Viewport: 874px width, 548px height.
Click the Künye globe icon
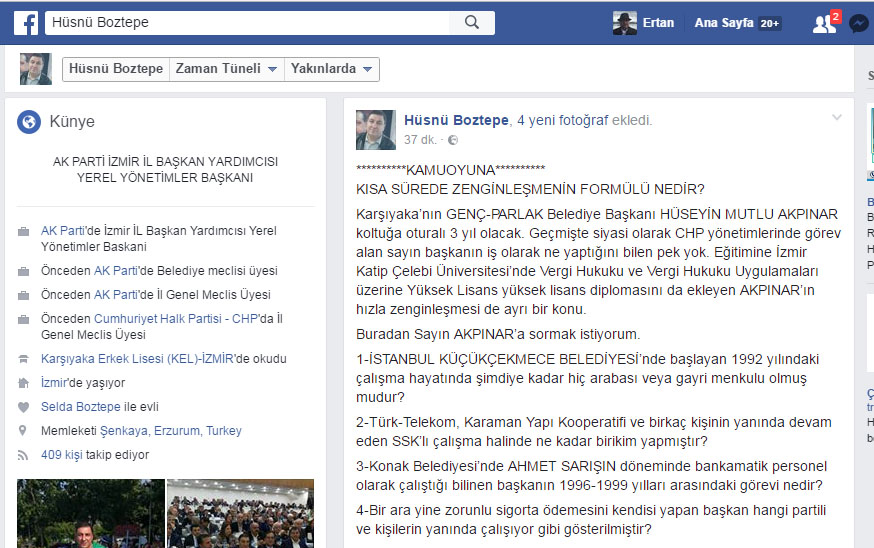point(28,122)
